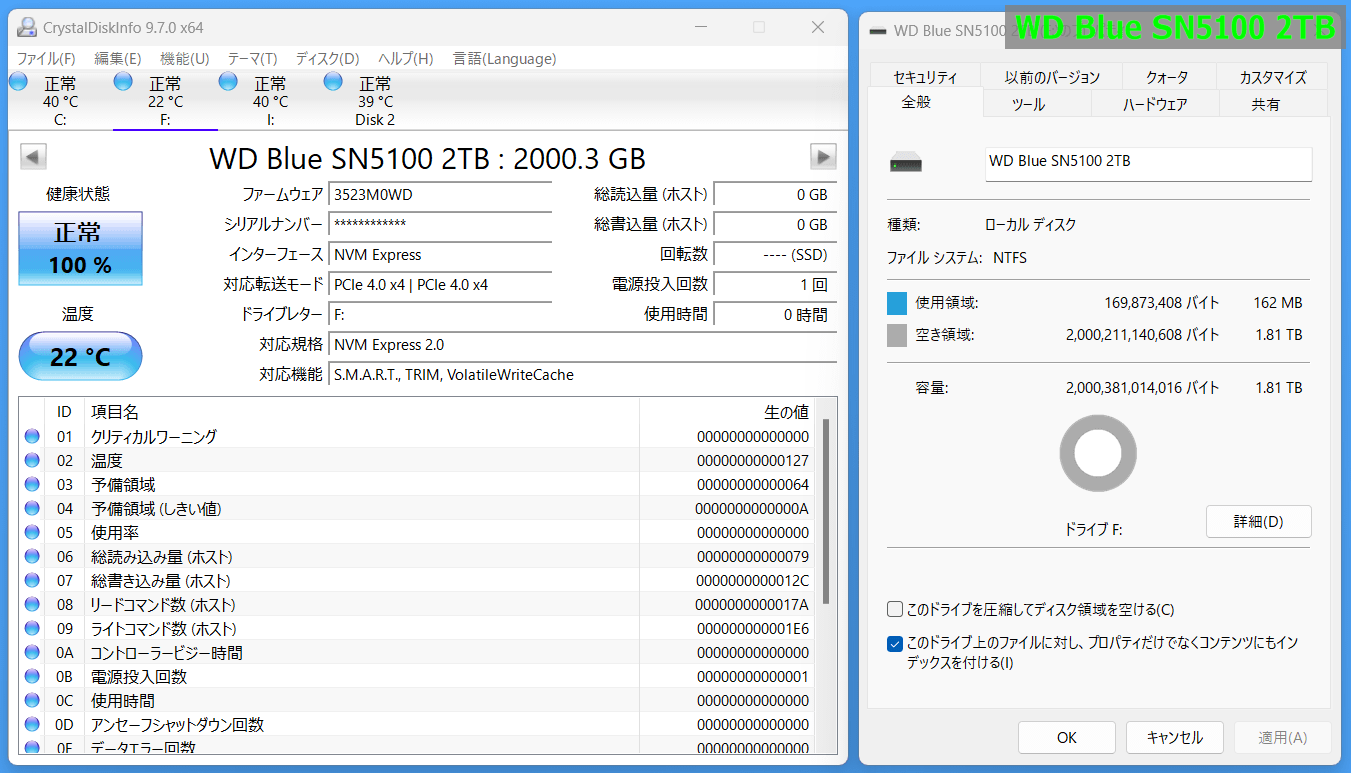This screenshot has height=773, width=1351.
Task: Click the 正常 100% health status button
Action: tap(80, 248)
